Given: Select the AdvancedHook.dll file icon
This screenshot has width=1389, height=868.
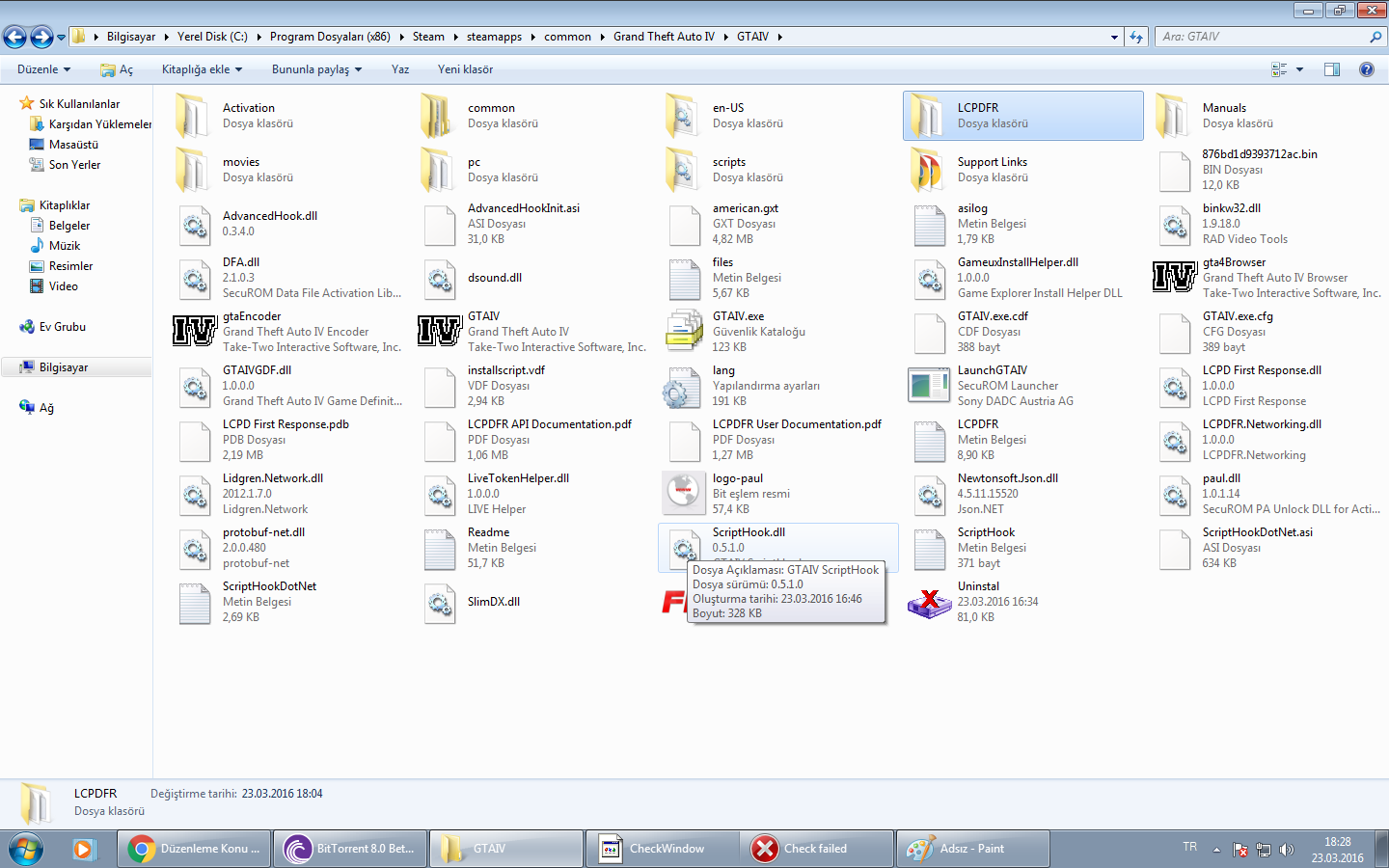Looking at the screenshot, I should 195,224.
